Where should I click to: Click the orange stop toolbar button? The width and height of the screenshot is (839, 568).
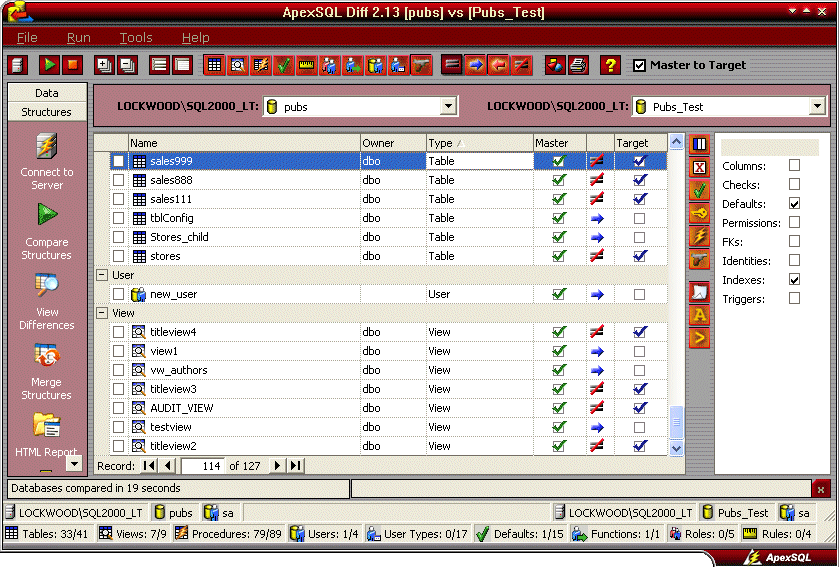click(x=72, y=65)
